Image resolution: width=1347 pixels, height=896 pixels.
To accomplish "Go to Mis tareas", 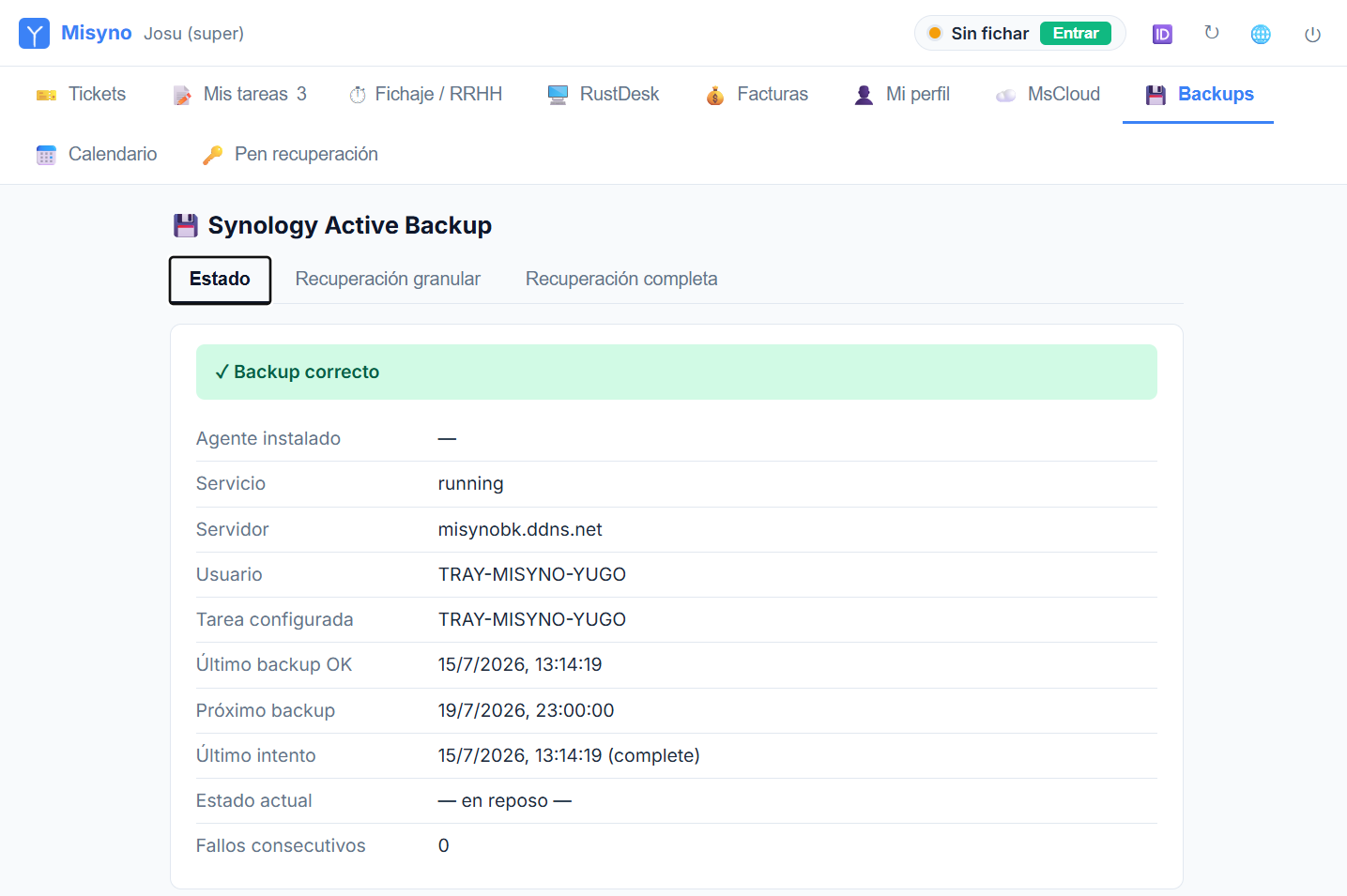I will (239, 94).
